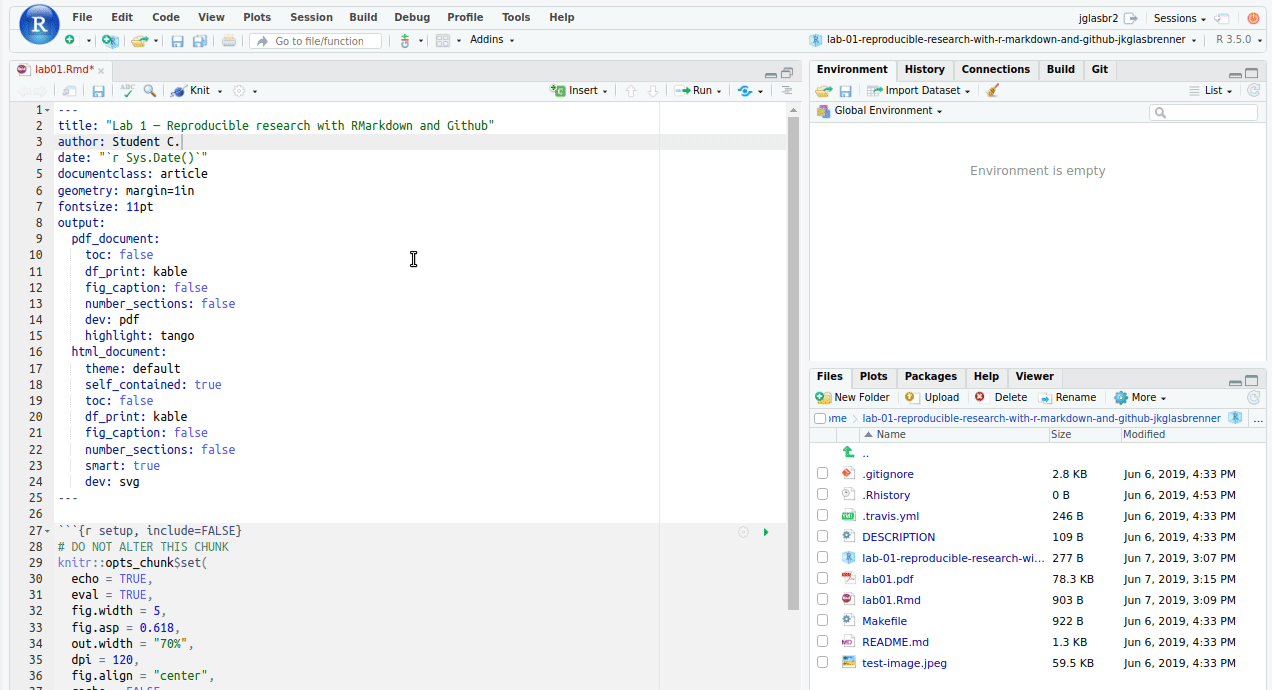The height and width of the screenshot is (690, 1272).
Task: Click the workspace panes grid icon
Action: [442, 41]
